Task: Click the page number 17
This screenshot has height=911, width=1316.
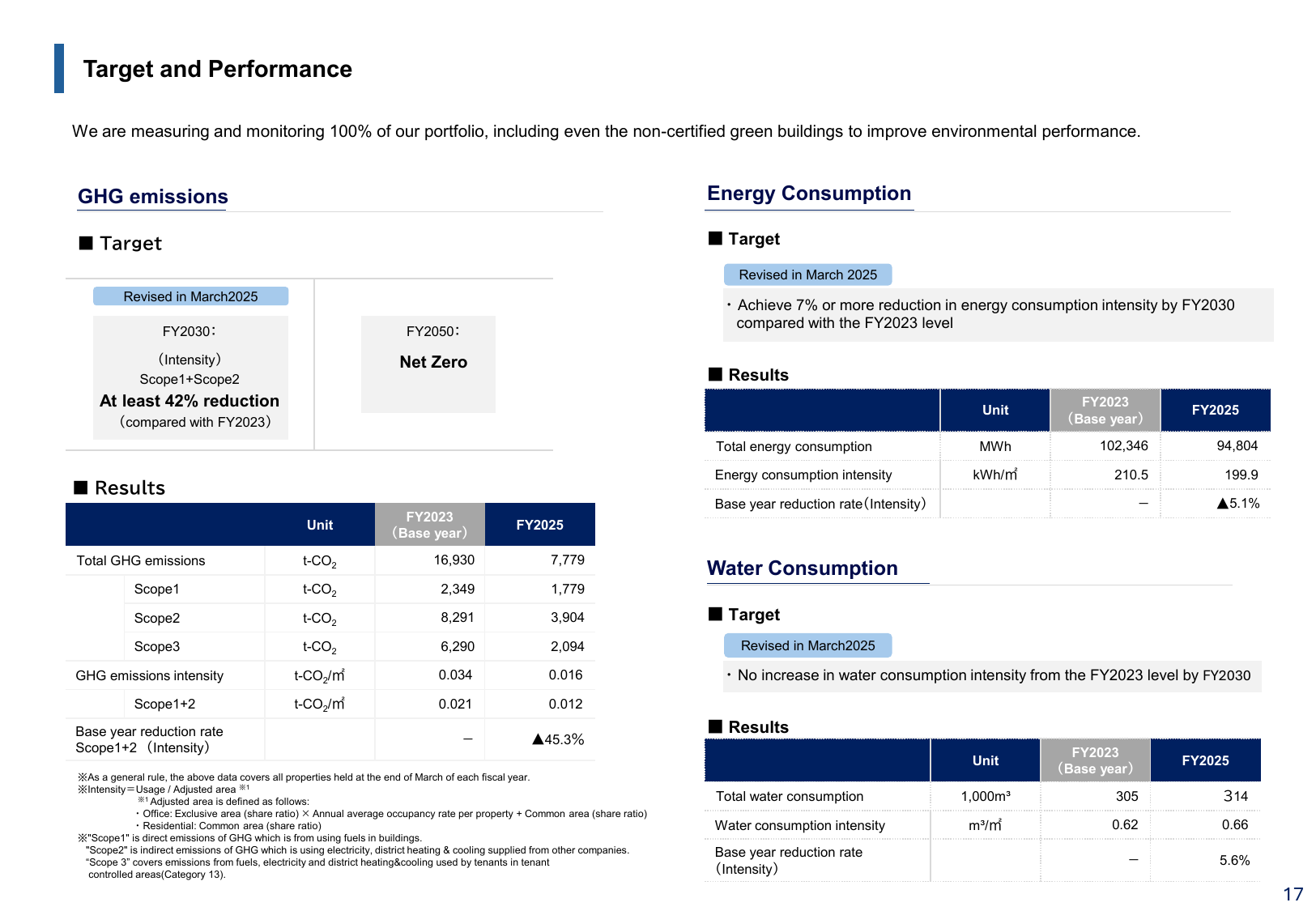Action: coord(1293,894)
